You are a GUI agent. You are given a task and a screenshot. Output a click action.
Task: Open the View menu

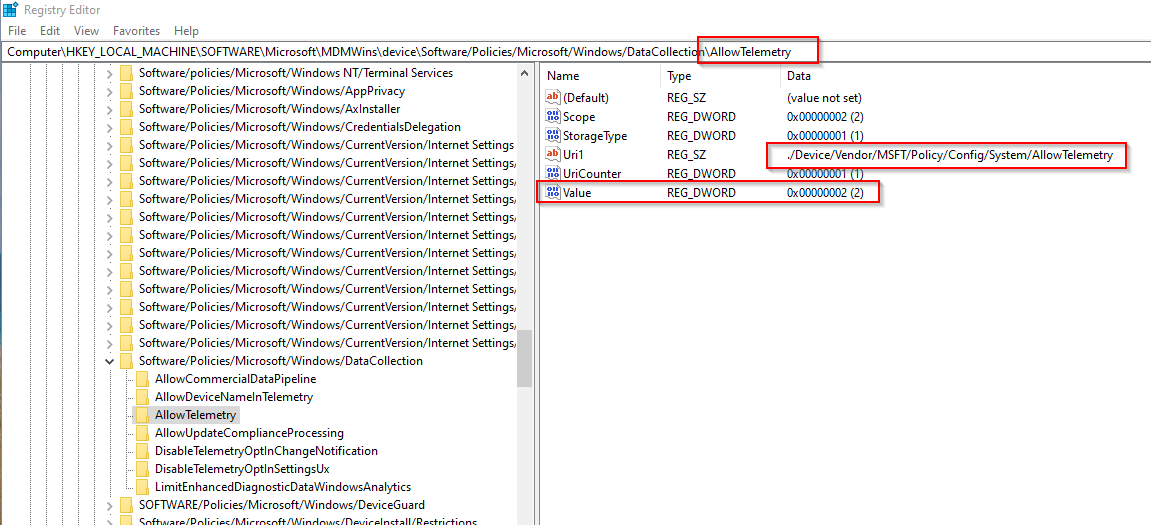pyautogui.click(x=87, y=31)
